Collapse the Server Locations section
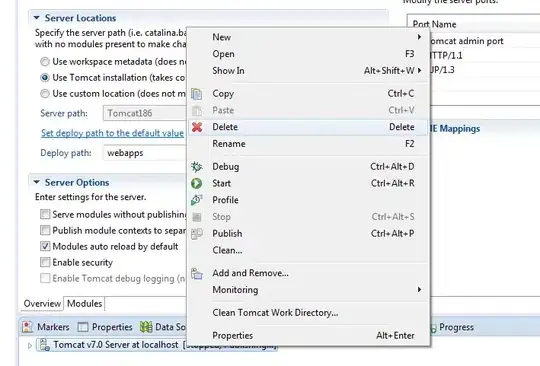The image size is (540, 366). (37, 18)
